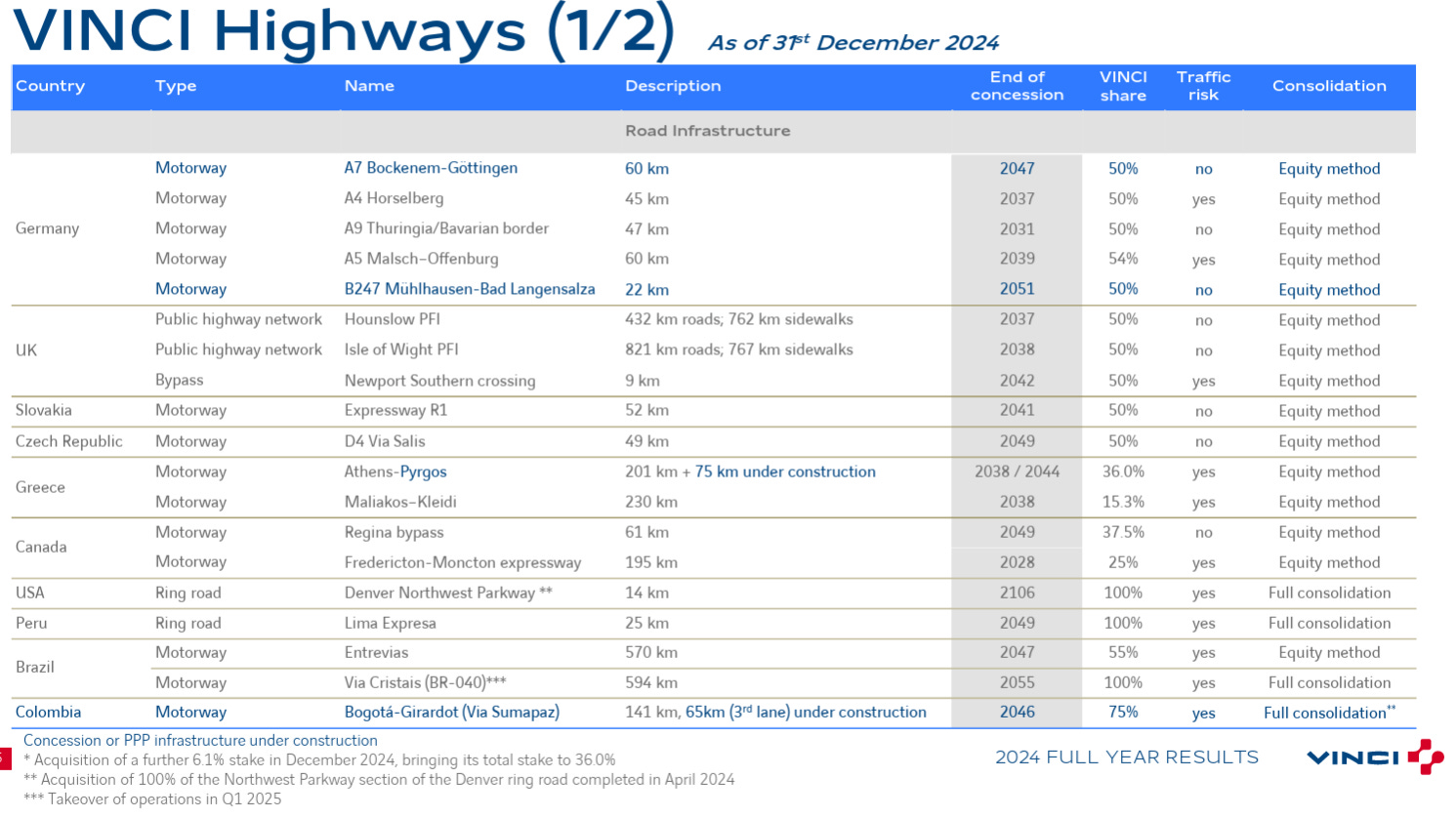1456x819 pixels.
Task: Click the 'Germany' country cell
Action: pos(47,228)
